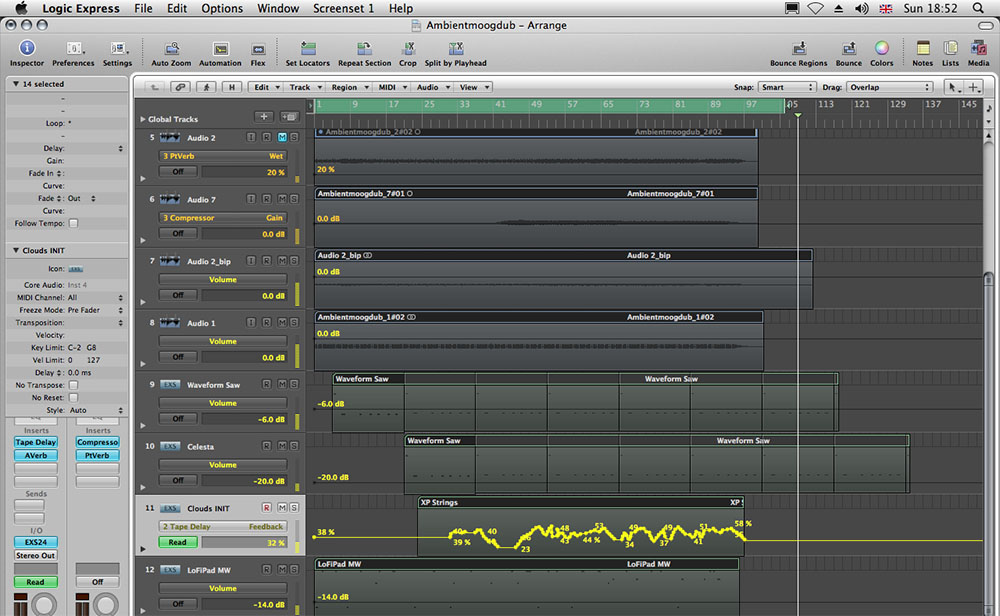
Task: Toggle input monitoring on Audio 1
Action: click(x=251, y=323)
